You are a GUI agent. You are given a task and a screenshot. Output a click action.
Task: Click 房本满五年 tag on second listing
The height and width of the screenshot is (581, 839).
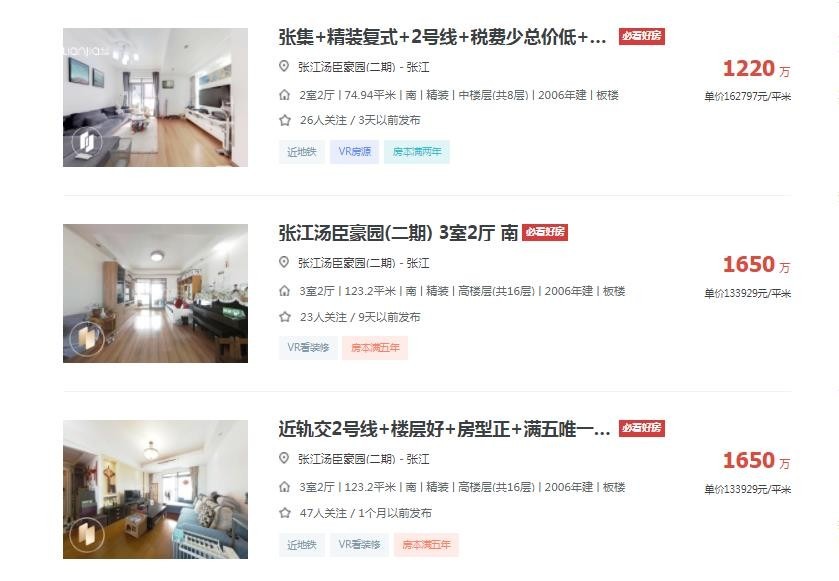click(x=375, y=348)
